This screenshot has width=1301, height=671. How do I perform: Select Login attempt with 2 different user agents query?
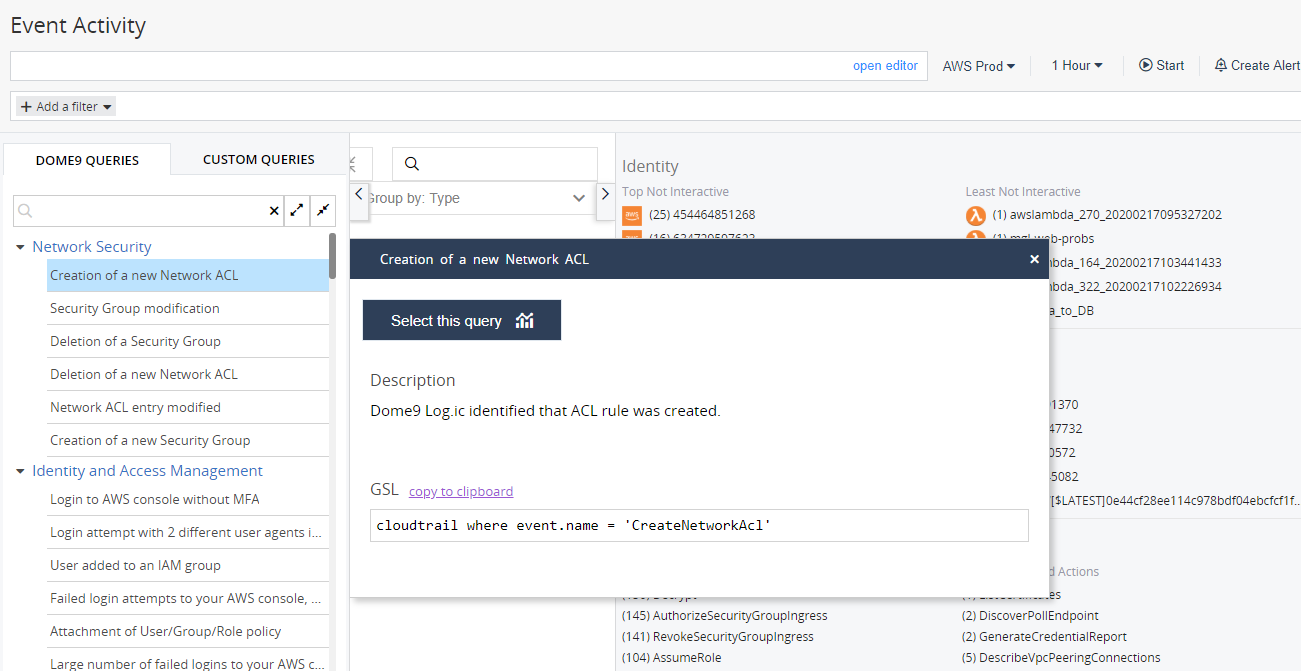[188, 532]
